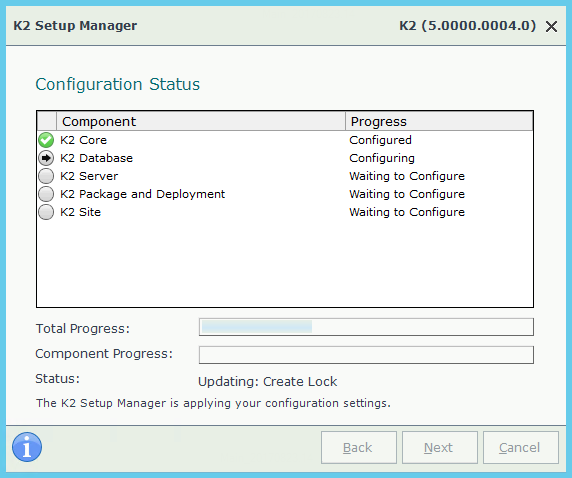Click the Next button
572x478 pixels.
tap(440, 448)
